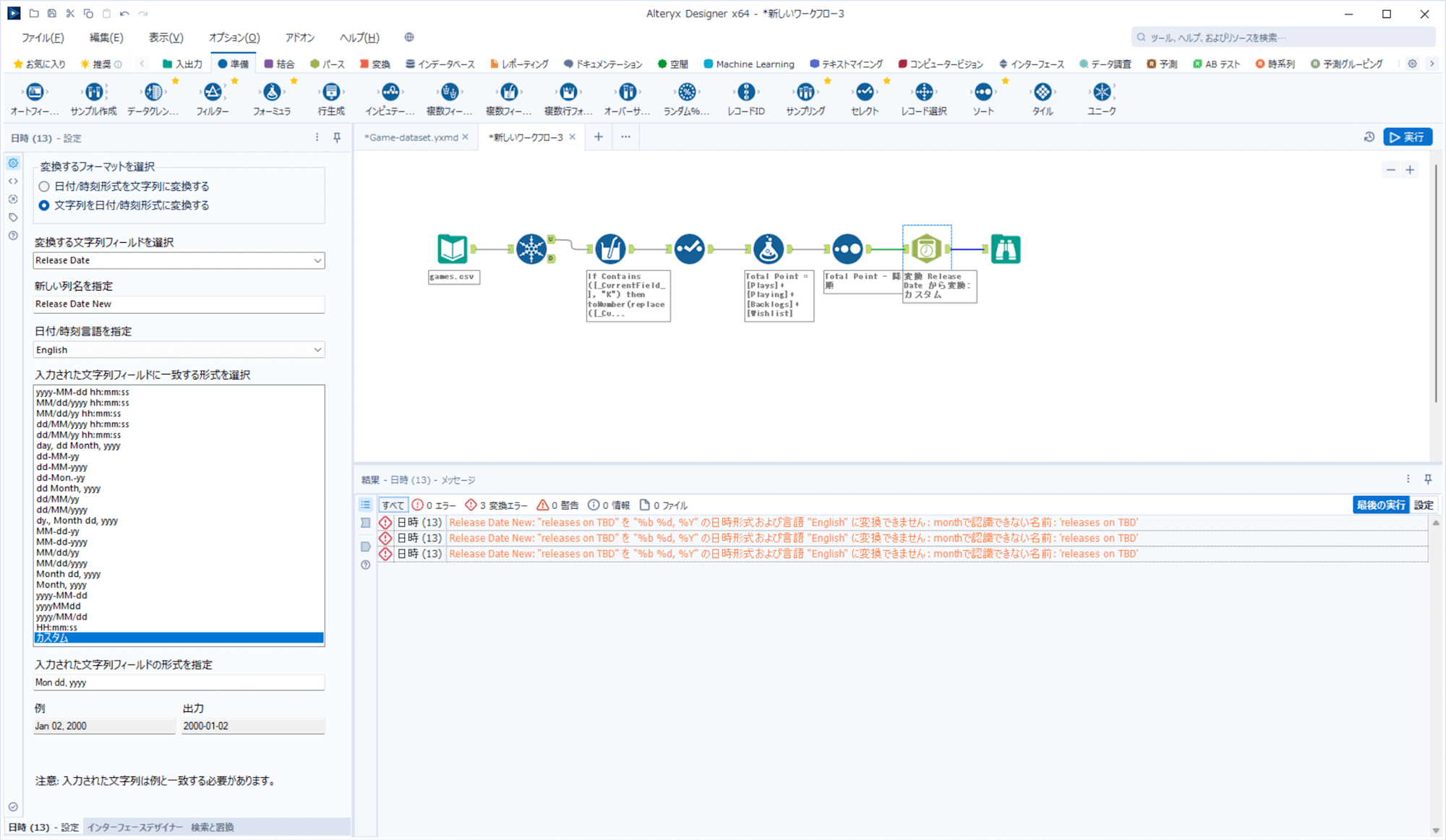Filter results by ファイル
1446x840 pixels.
click(663, 505)
